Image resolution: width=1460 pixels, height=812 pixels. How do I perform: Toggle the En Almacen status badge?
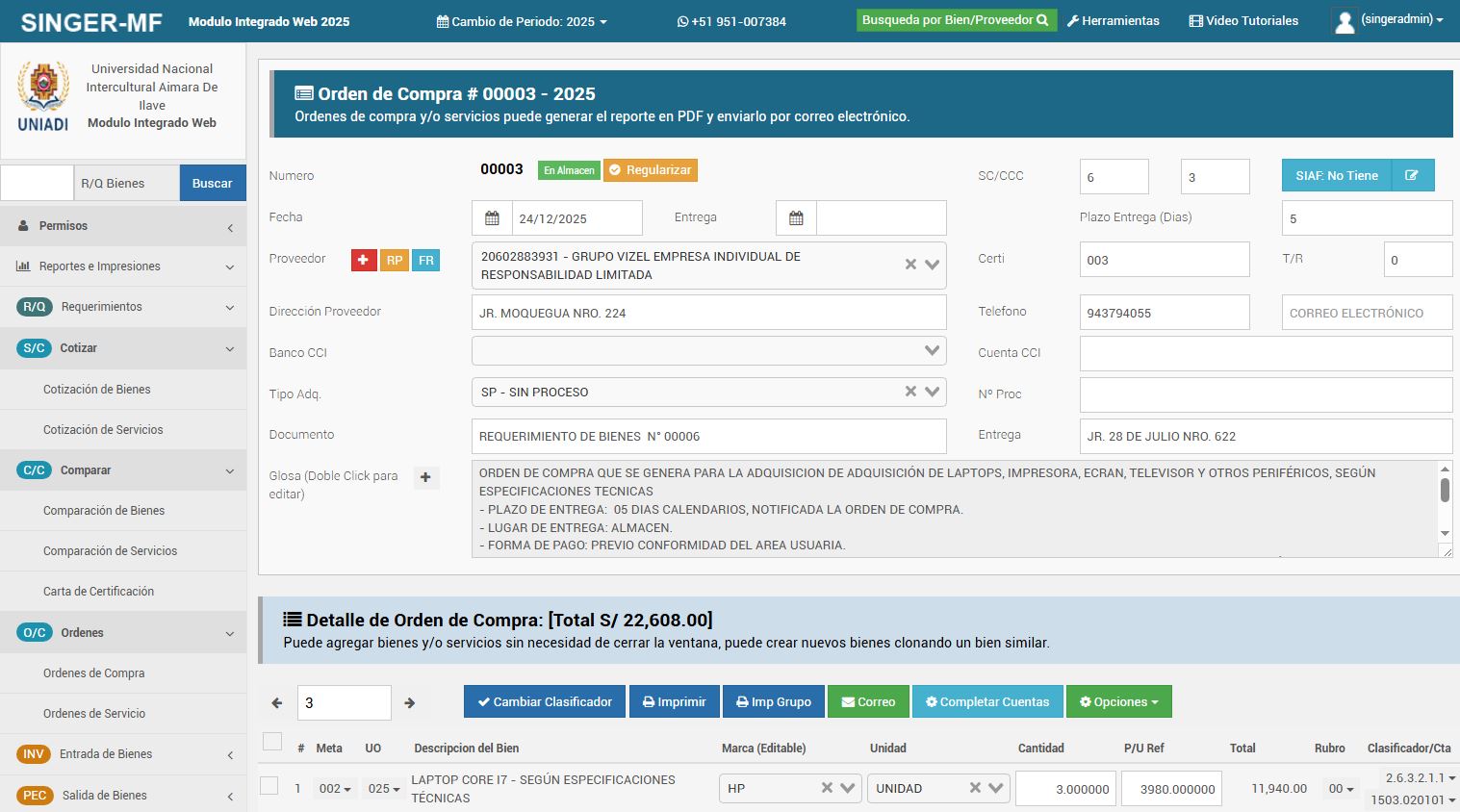568,169
